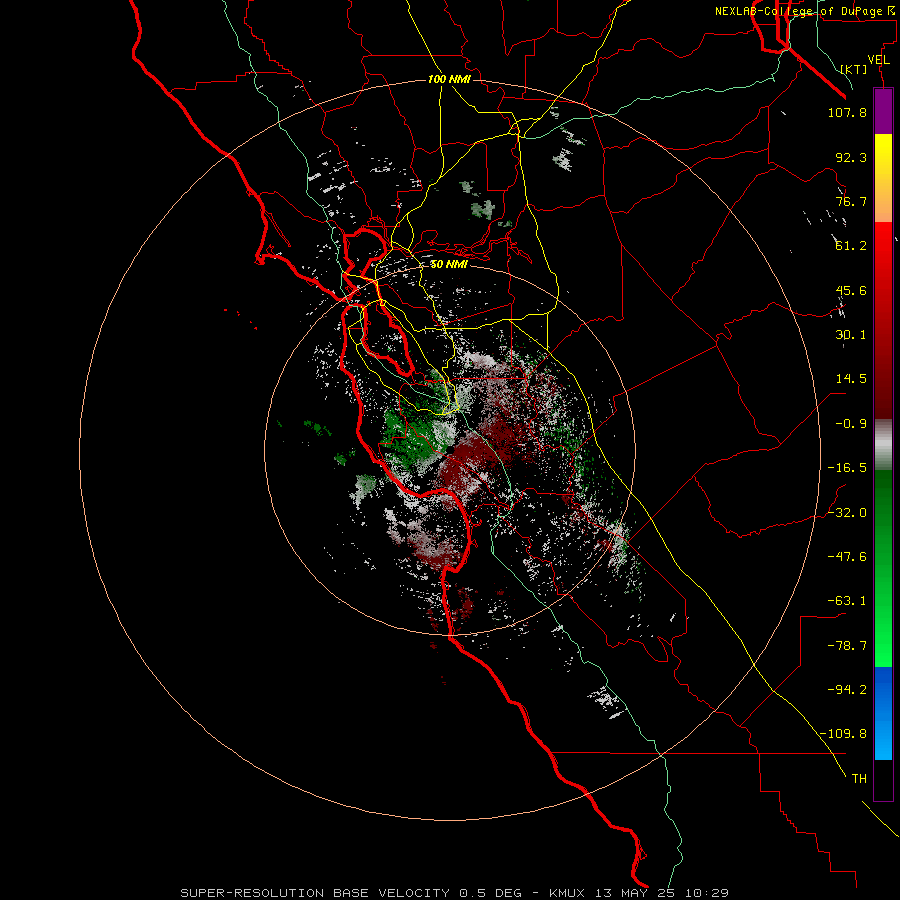The image size is (900, 900).
Task: Click the 100 NMI range ring label
Action: pos(449,79)
